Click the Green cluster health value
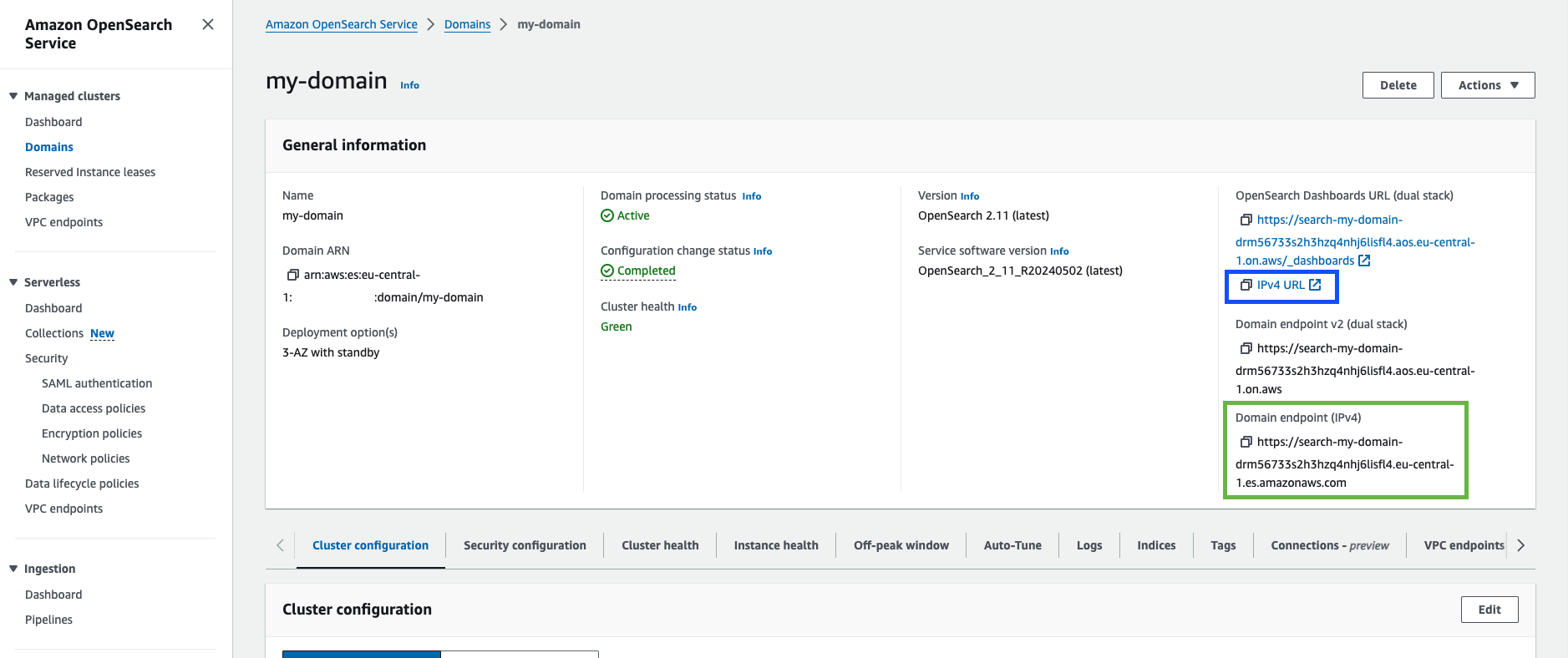The image size is (1568, 658). 617,326
